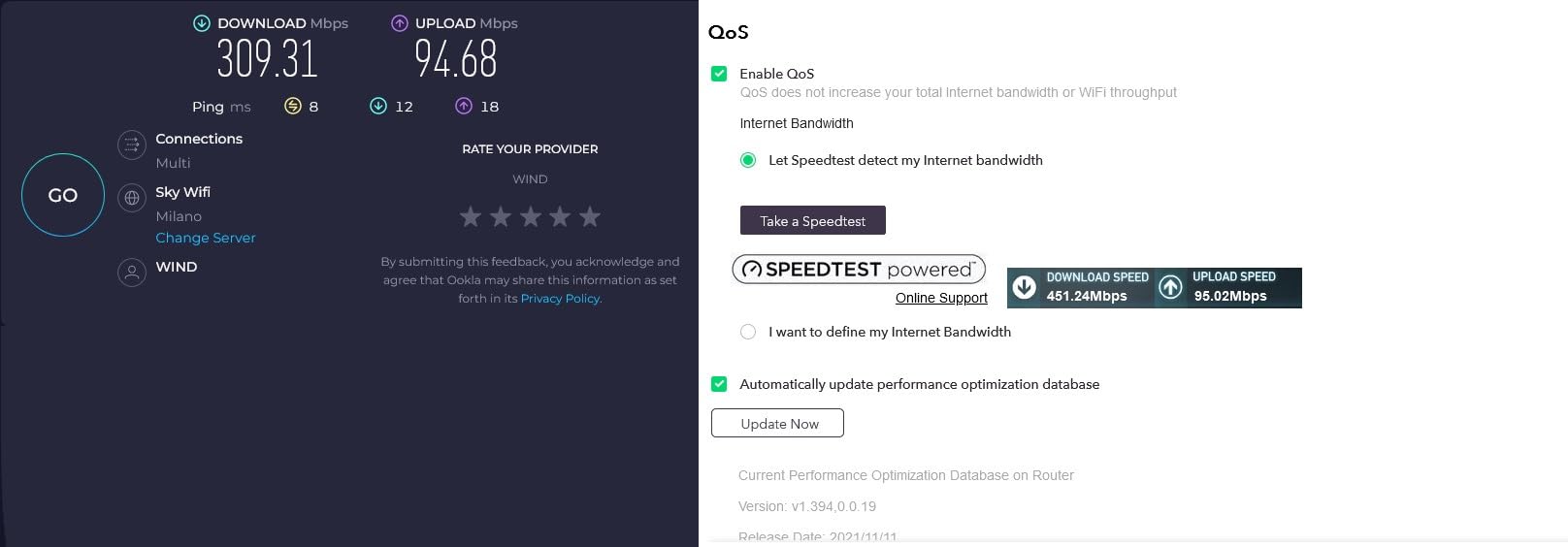Click the Connections multi-arrow icon
The height and width of the screenshot is (547, 1568).
[x=132, y=145]
